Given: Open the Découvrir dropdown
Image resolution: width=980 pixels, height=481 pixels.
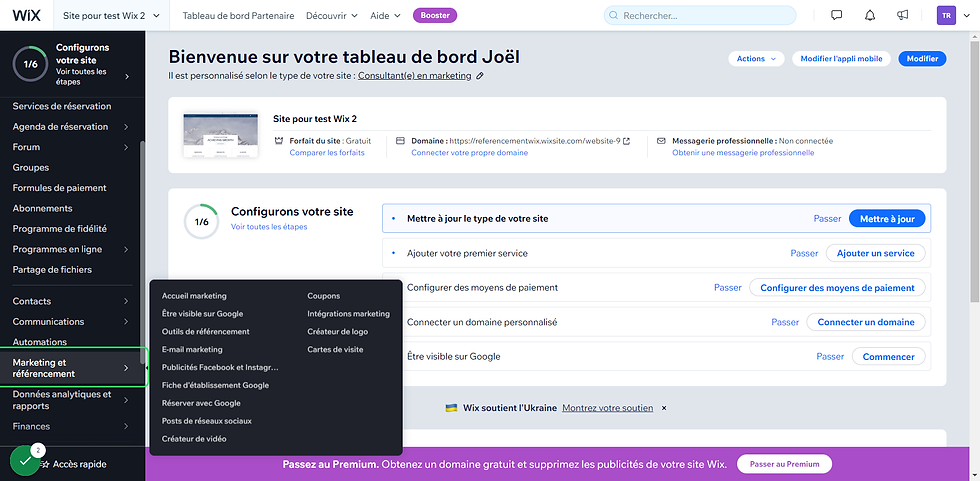Looking at the screenshot, I should pyautogui.click(x=332, y=16).
